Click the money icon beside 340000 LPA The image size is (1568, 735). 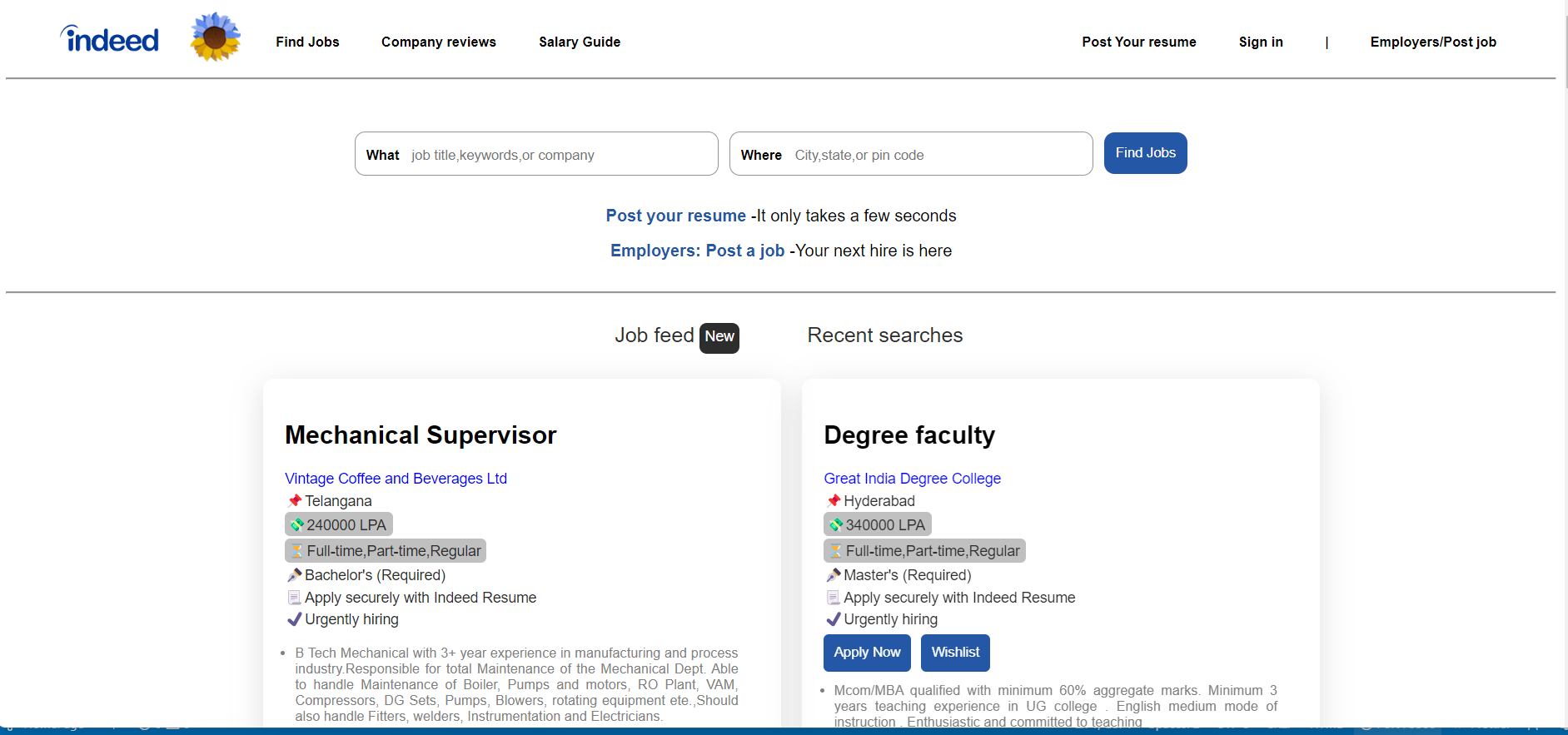pyautogui.click(x=836, y=525)
